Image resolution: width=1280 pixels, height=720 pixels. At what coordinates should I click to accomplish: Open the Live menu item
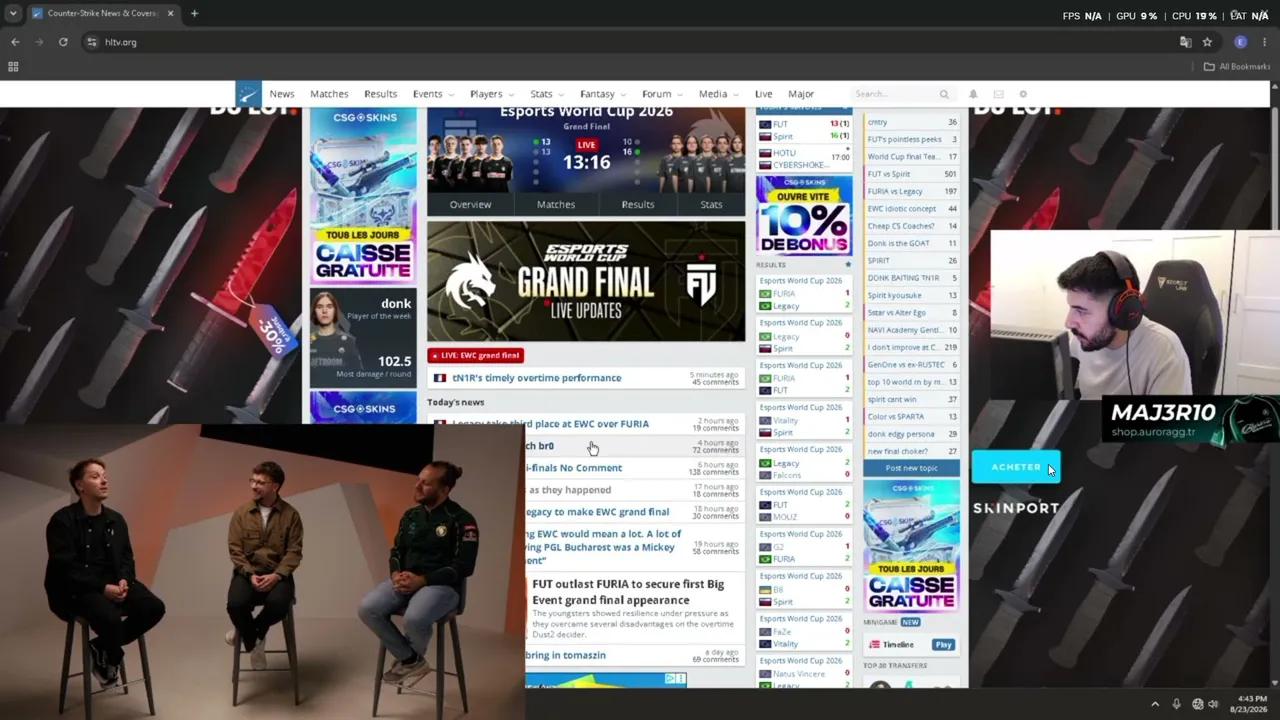point(764,94)
